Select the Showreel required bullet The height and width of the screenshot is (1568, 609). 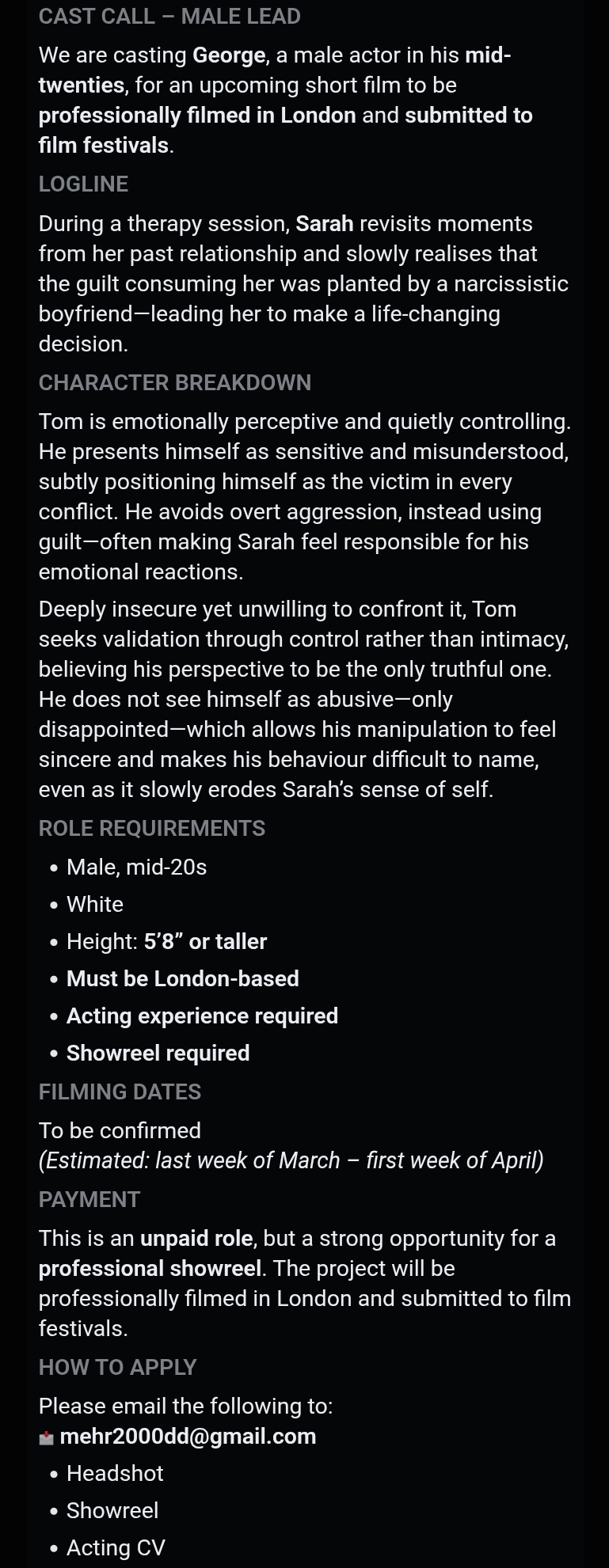[158, 1053]
